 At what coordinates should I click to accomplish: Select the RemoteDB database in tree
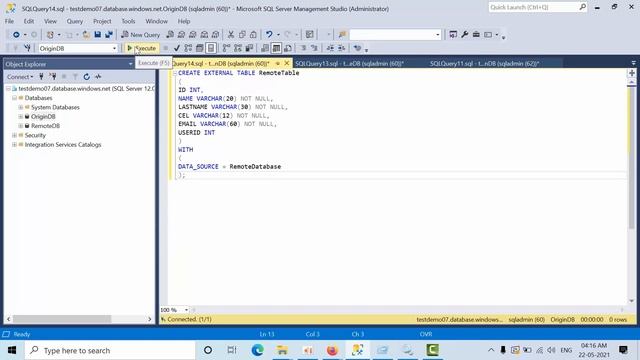pyautogui.click(x=45, y=126)
